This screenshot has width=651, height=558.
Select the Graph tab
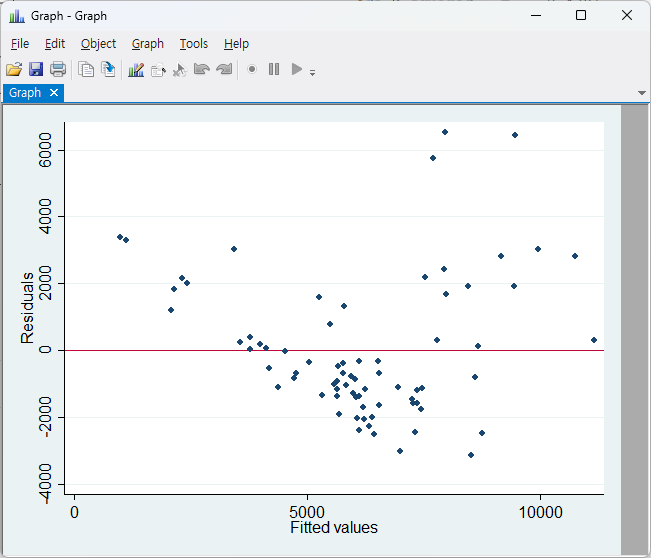(25, 93)
